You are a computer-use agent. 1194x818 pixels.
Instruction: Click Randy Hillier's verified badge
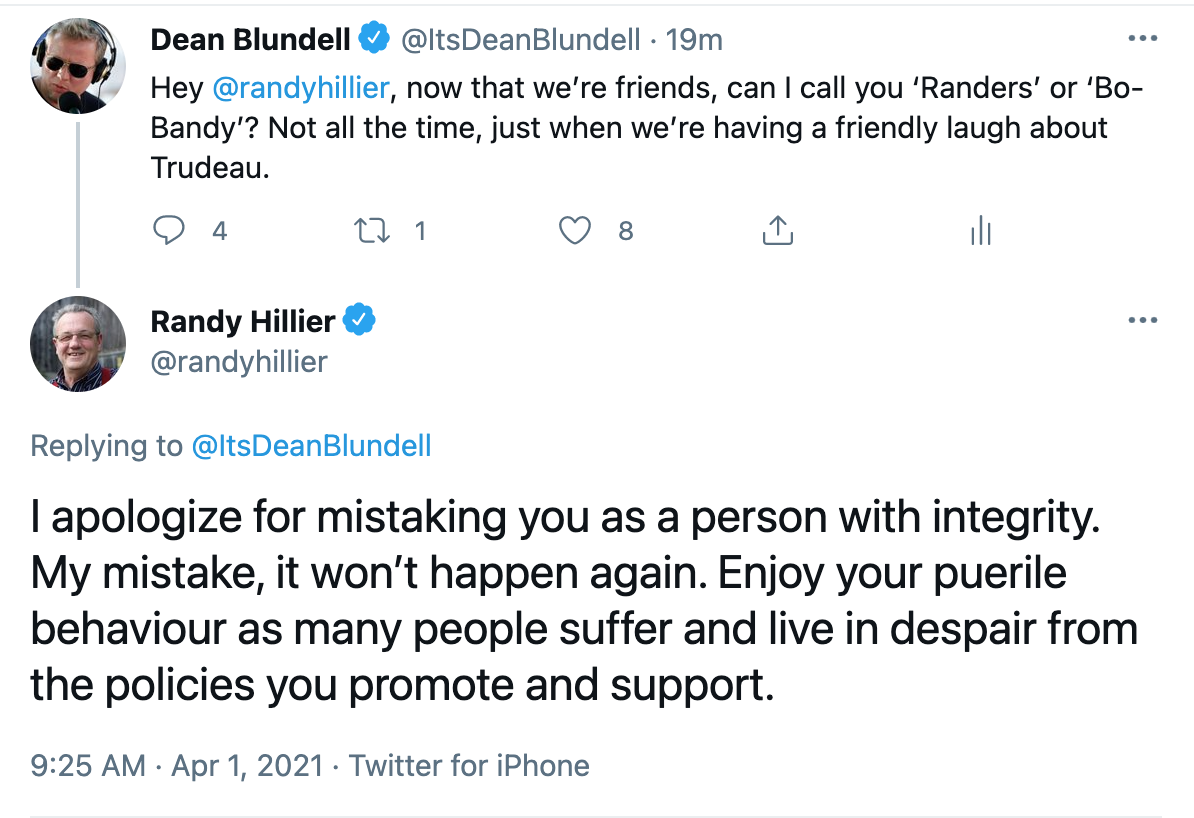pyautogui.click(x=359, y=320)
